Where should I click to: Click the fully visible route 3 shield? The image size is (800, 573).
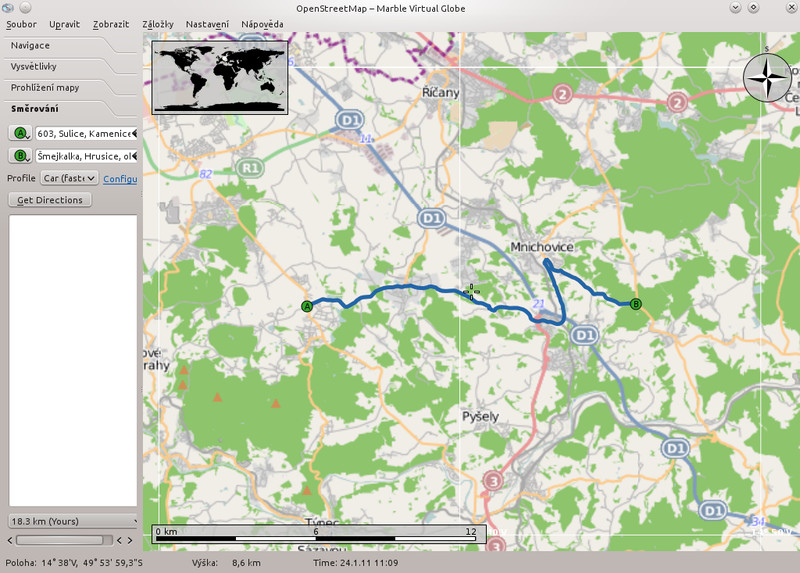point(493,481)
